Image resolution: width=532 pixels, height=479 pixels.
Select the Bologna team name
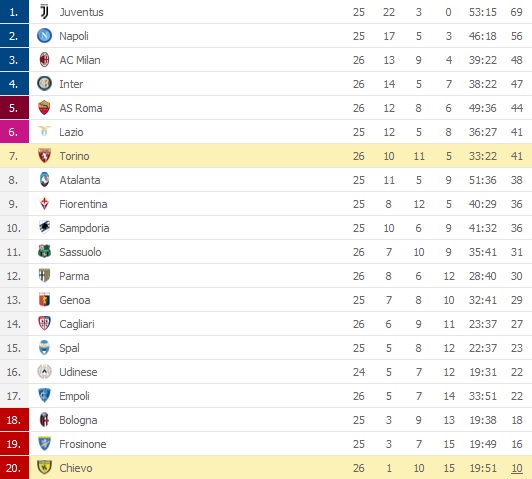[x=78, y=420]
